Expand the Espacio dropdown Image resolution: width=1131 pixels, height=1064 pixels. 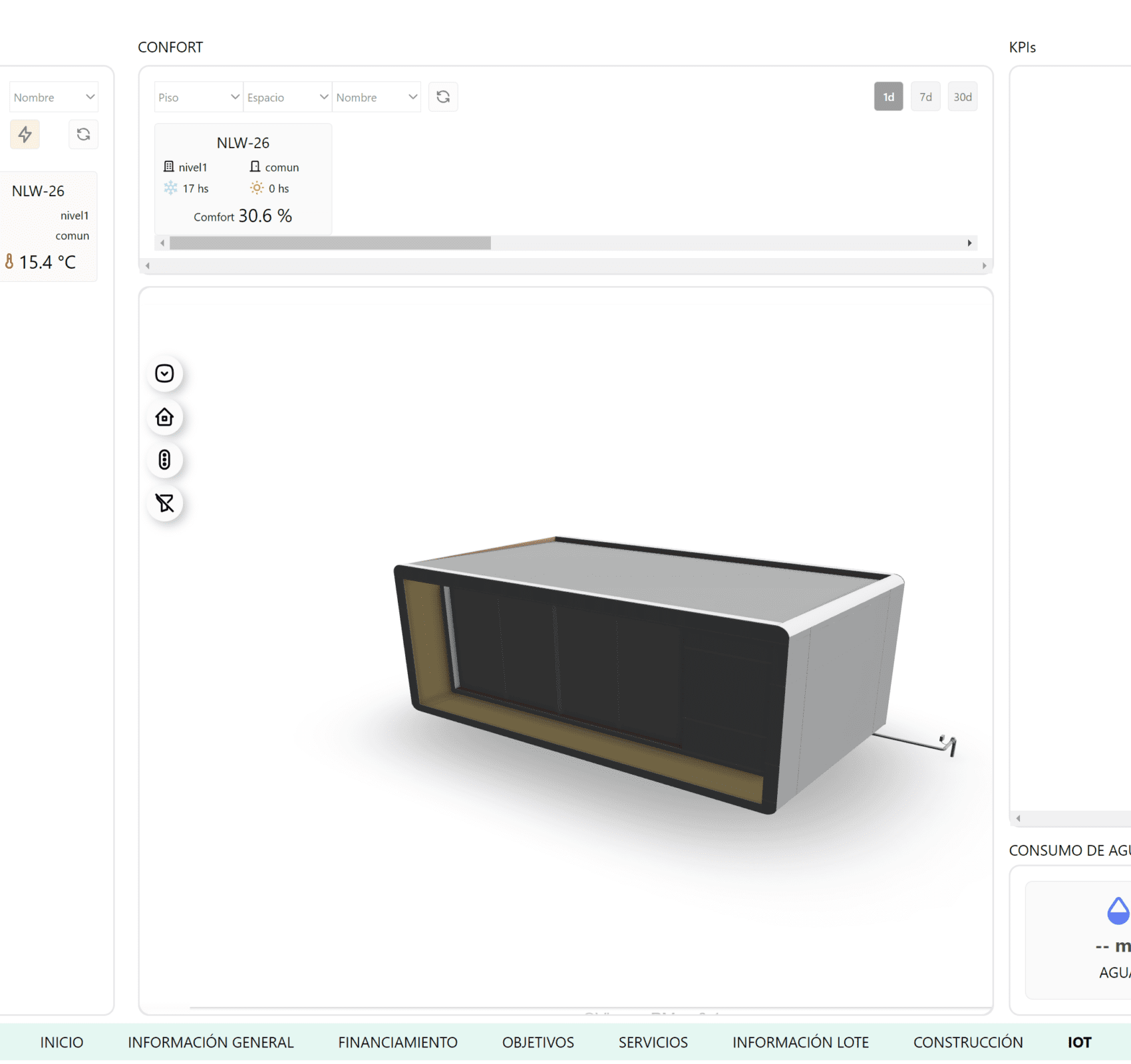click(287, 97)
